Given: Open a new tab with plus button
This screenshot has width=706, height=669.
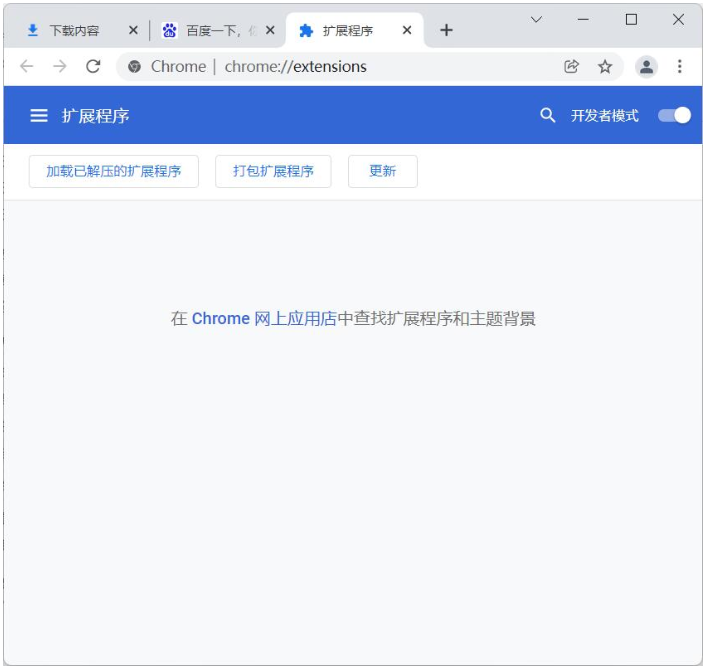Looking at the screenshot, I should point(446,30).
